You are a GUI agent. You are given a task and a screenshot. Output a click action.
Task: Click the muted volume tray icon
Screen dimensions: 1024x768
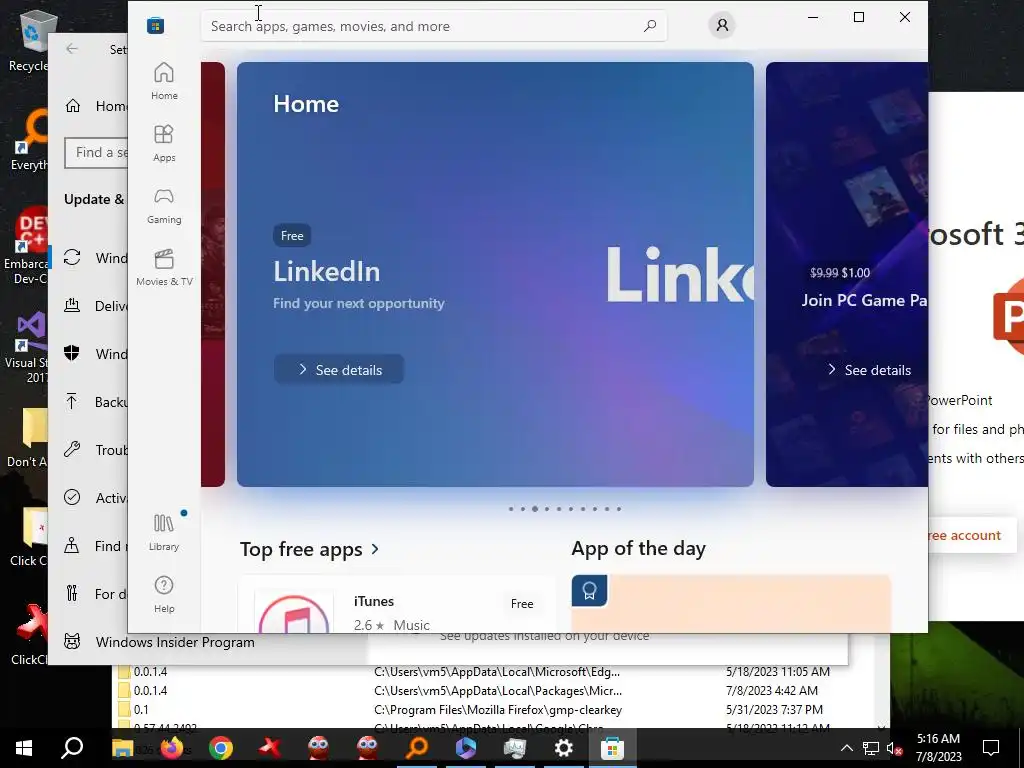point(894,748)
